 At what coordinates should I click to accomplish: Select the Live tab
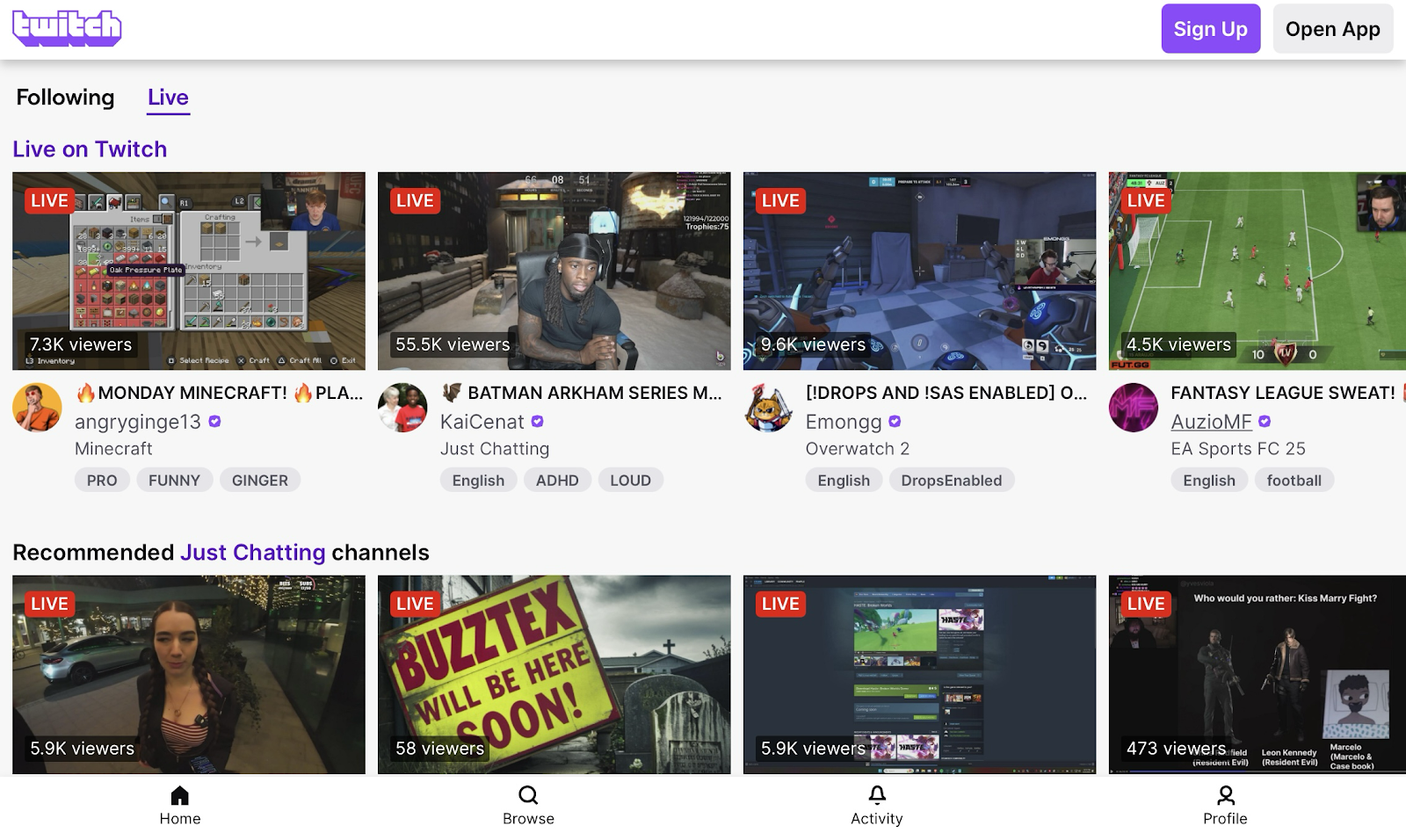pyautogui.click(x=168, y=98)
